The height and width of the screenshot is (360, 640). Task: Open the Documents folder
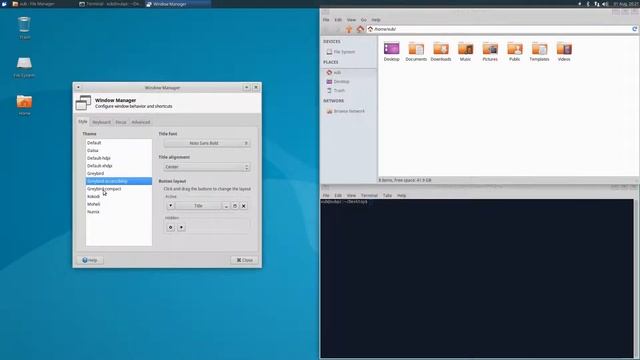pyautogui.click(x=416, y=51)
